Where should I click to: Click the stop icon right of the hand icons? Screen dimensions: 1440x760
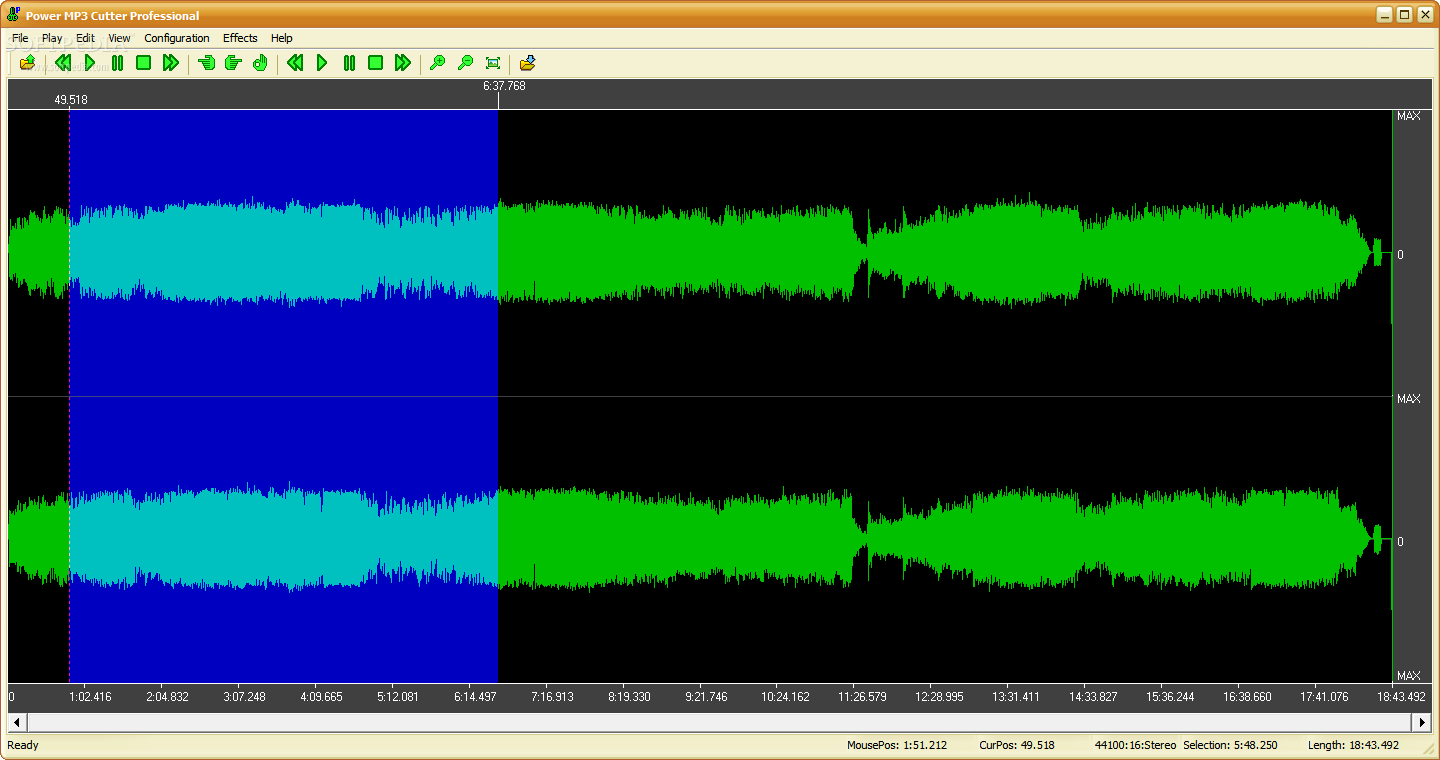point(375,63)
